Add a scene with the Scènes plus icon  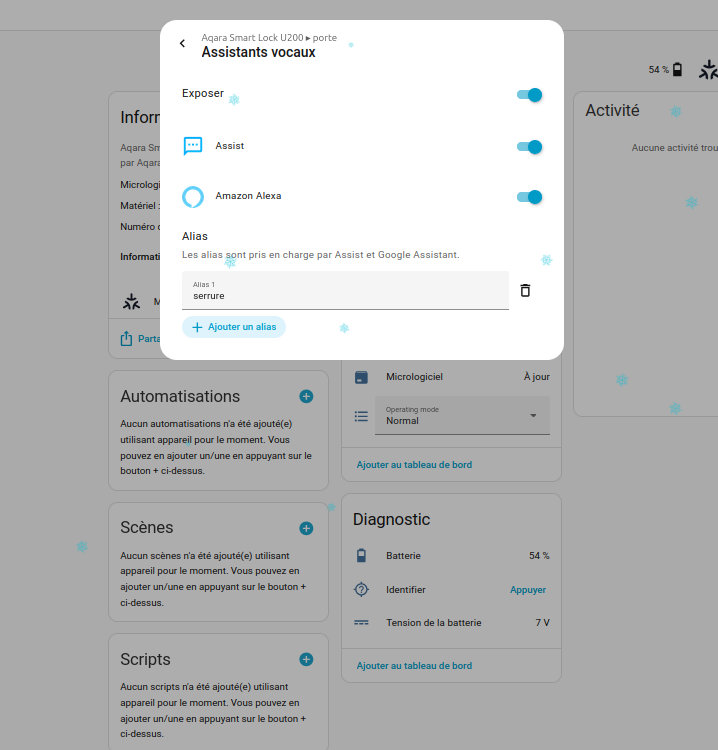pos(306,528)
